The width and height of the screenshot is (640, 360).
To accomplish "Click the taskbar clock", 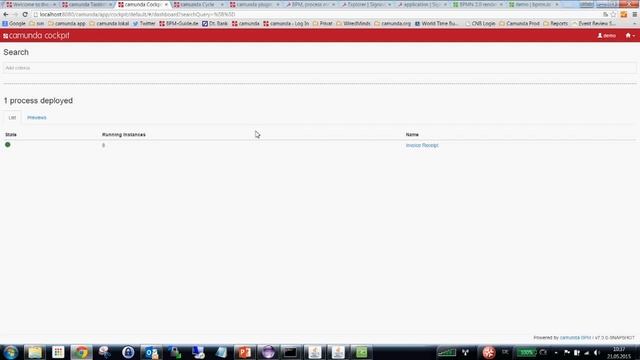I will point(619,353).
